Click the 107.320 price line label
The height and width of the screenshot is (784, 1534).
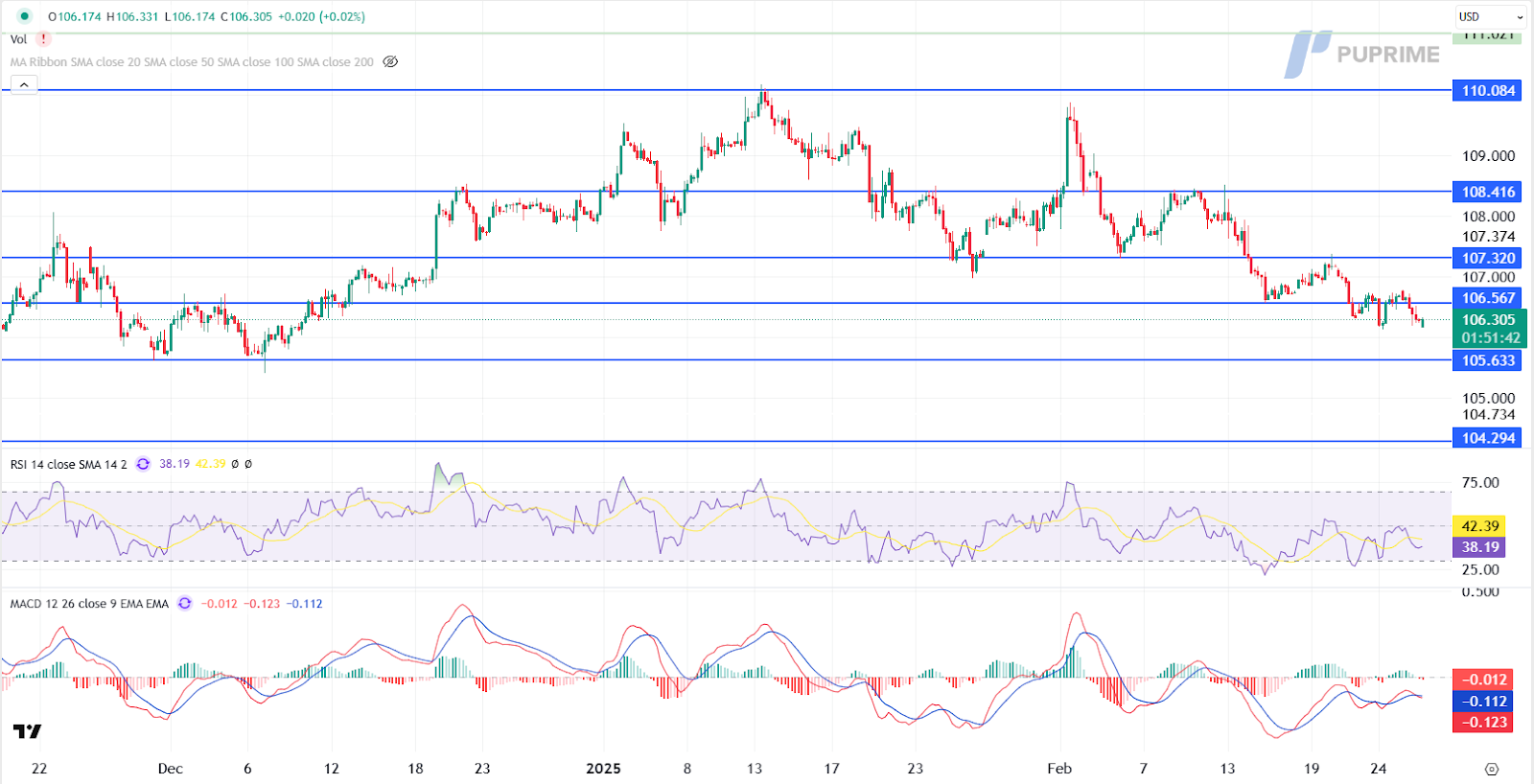tap(1487, 258)
